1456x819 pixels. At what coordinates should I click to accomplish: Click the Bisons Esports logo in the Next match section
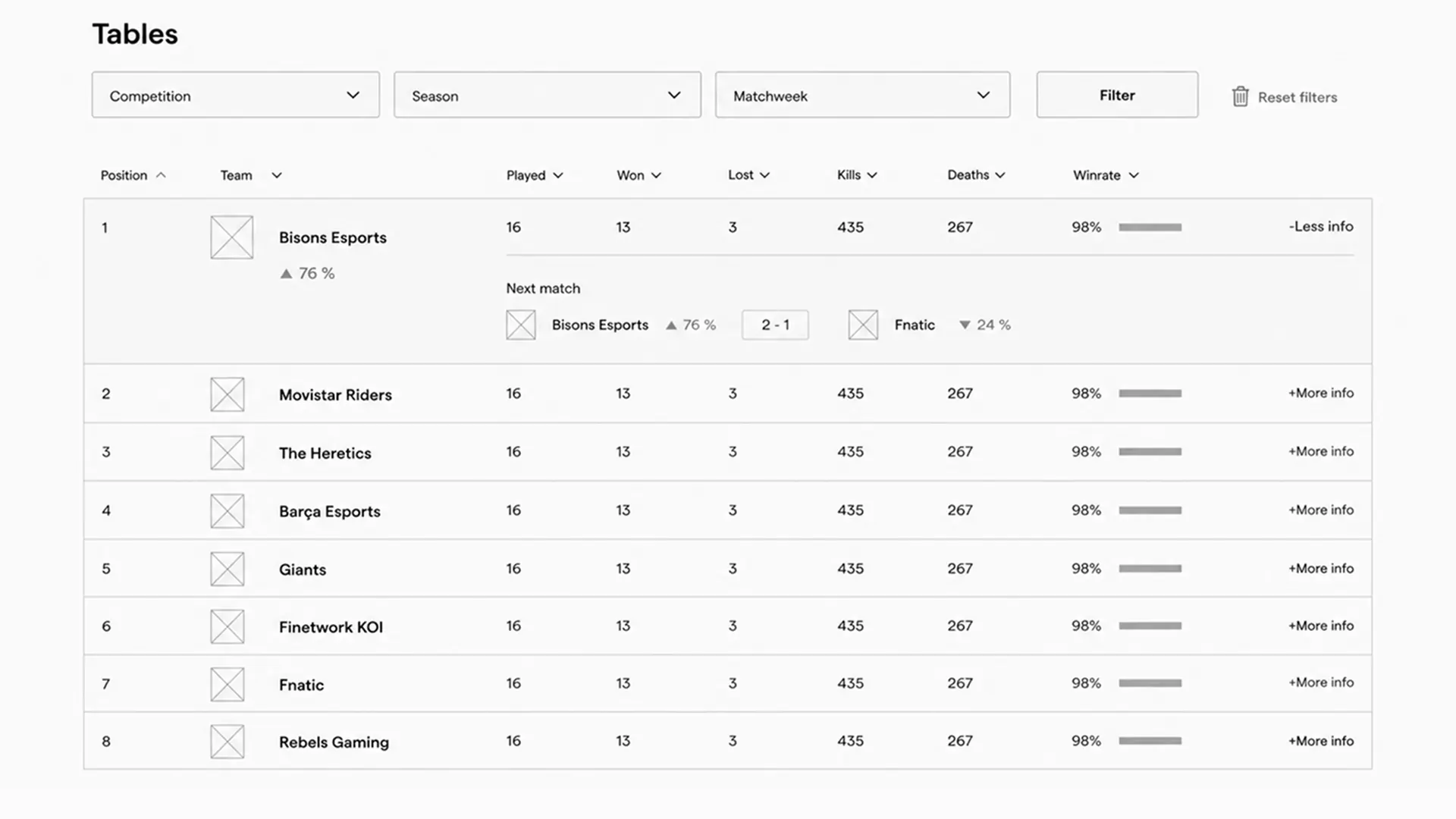(521, 325)
